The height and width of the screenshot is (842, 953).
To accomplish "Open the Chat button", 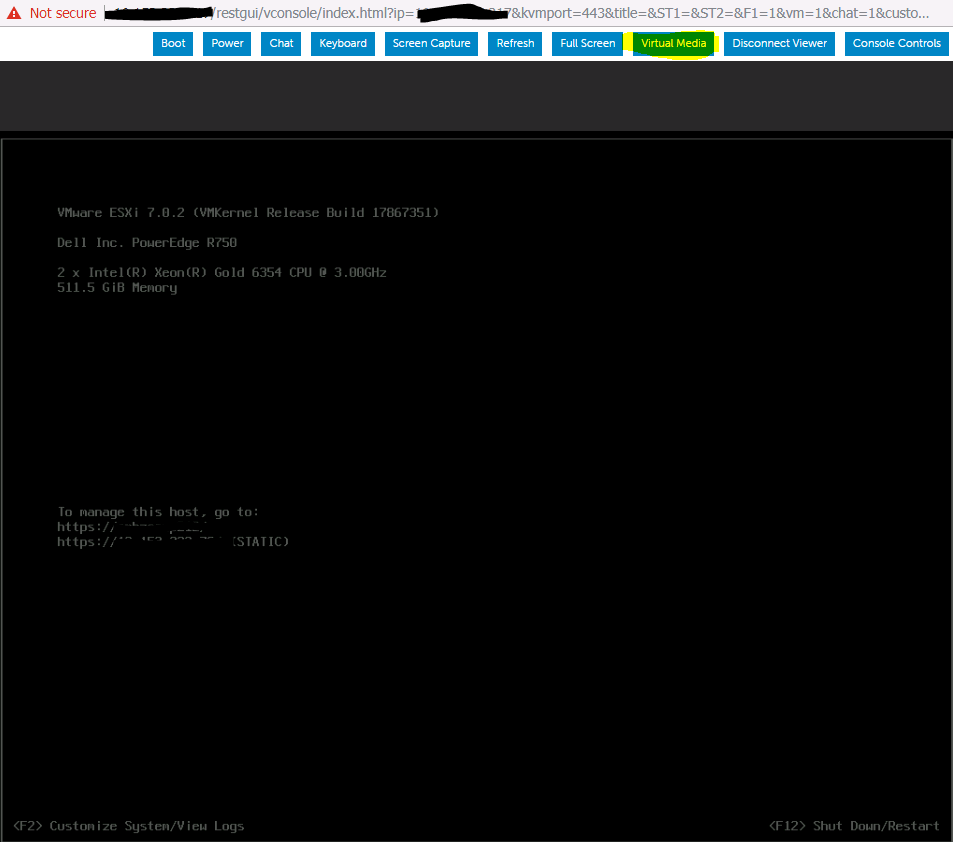I will click(281, 43).
